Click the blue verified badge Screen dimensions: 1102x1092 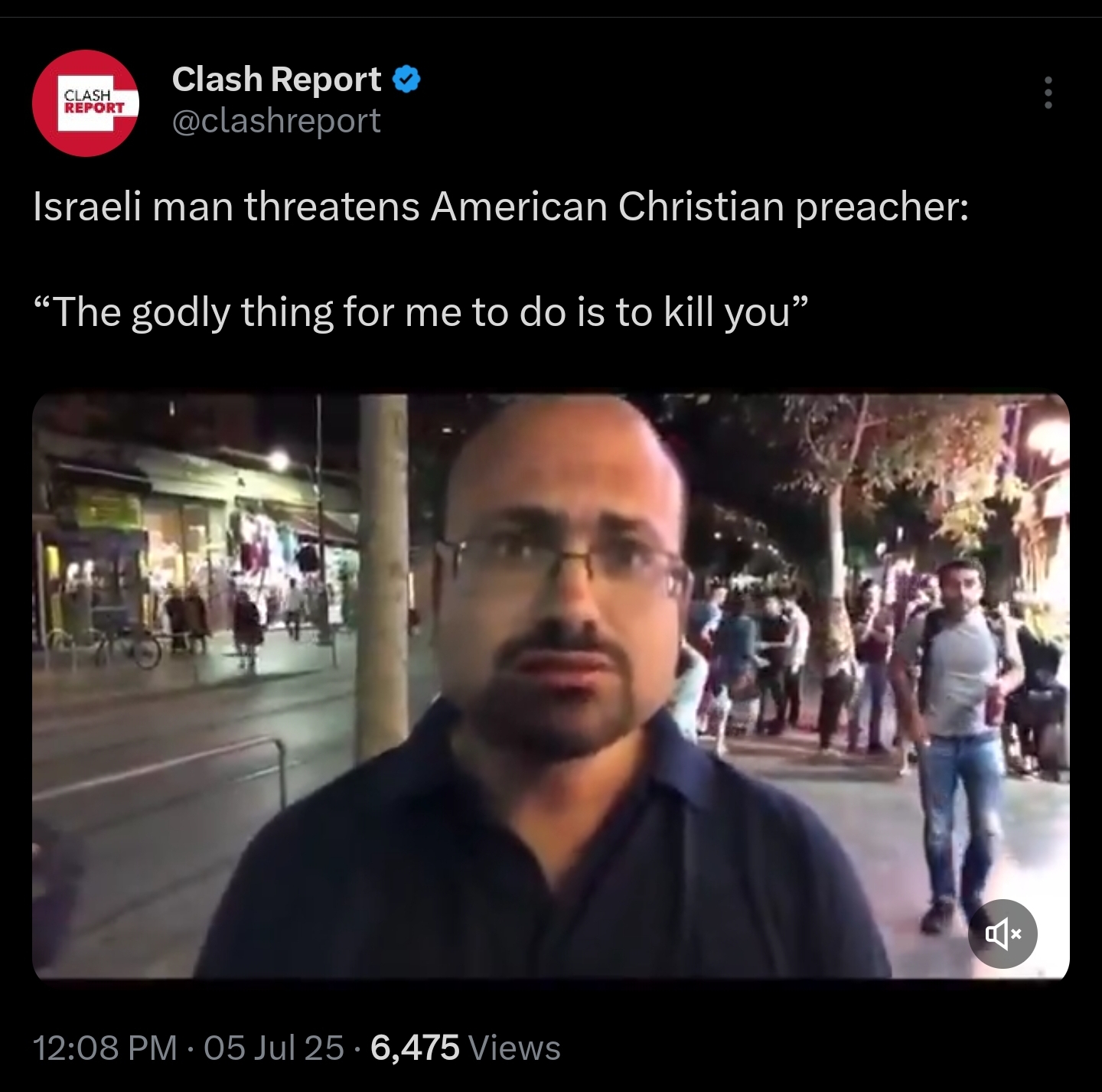point(406,80)
